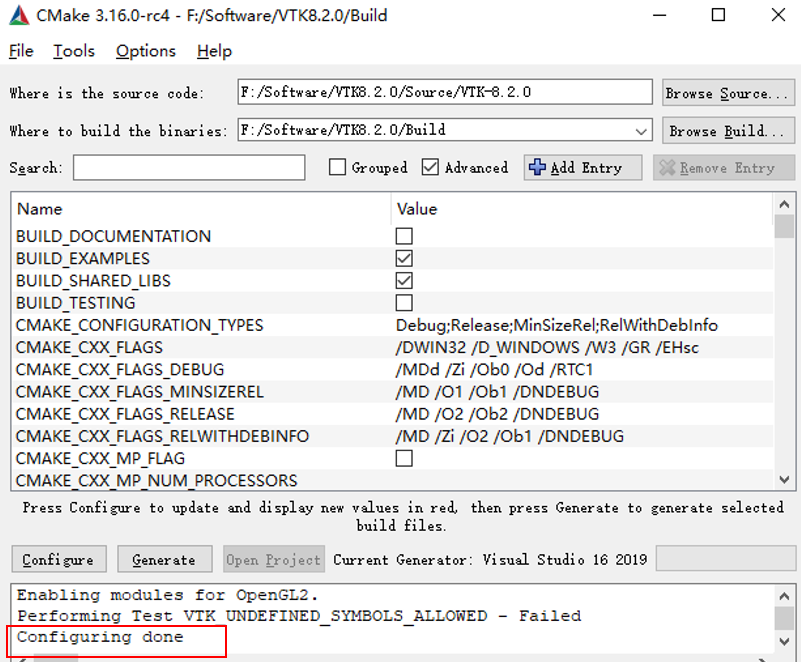Screen dimensions: 801x662
Task: Select the CMAKE_CXX_FLAGS_DEBUG entry name
Action: click(x=120, y=370)
